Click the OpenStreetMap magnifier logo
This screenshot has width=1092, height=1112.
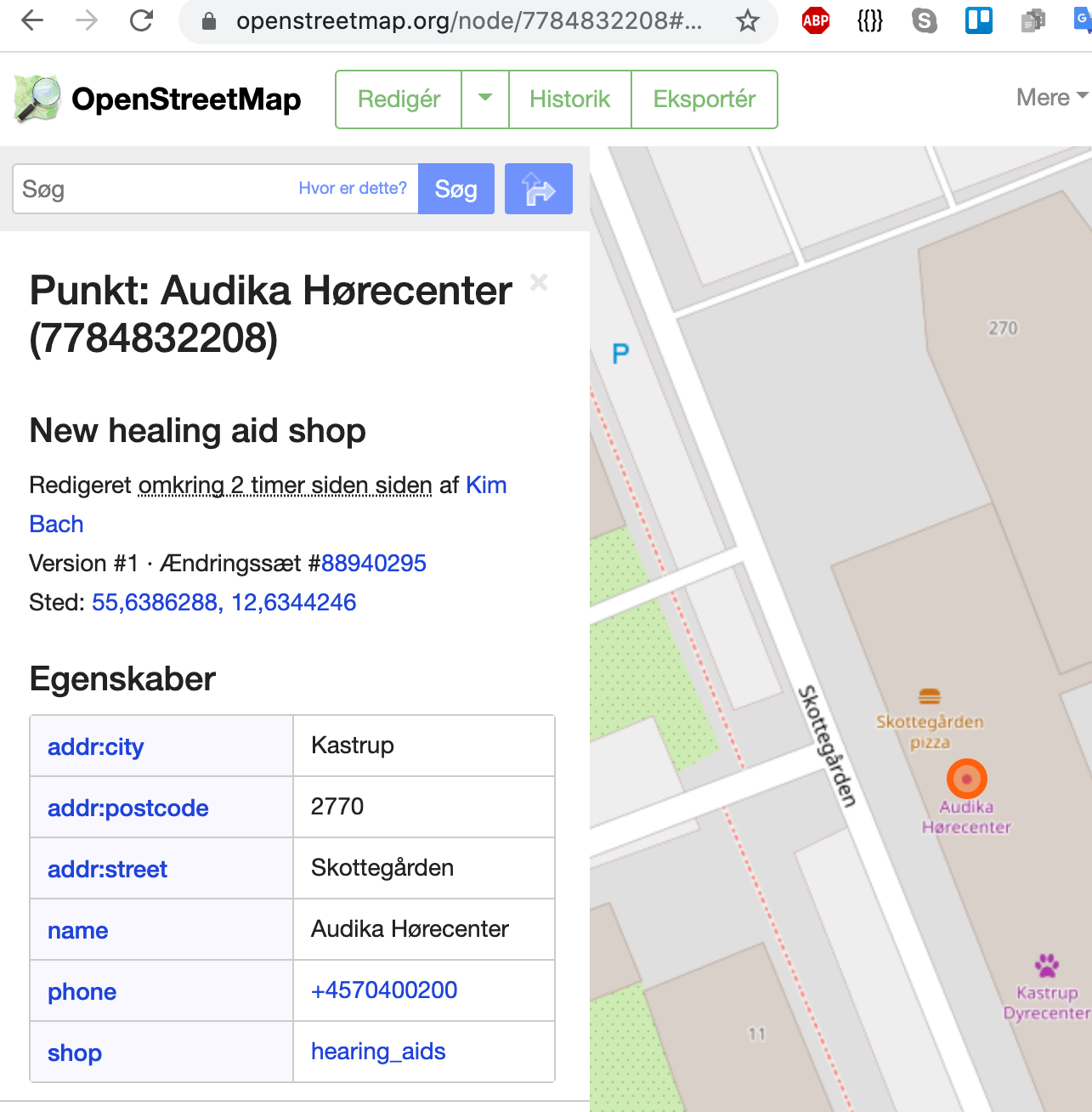pyautogui.click(x=37, y=99)
